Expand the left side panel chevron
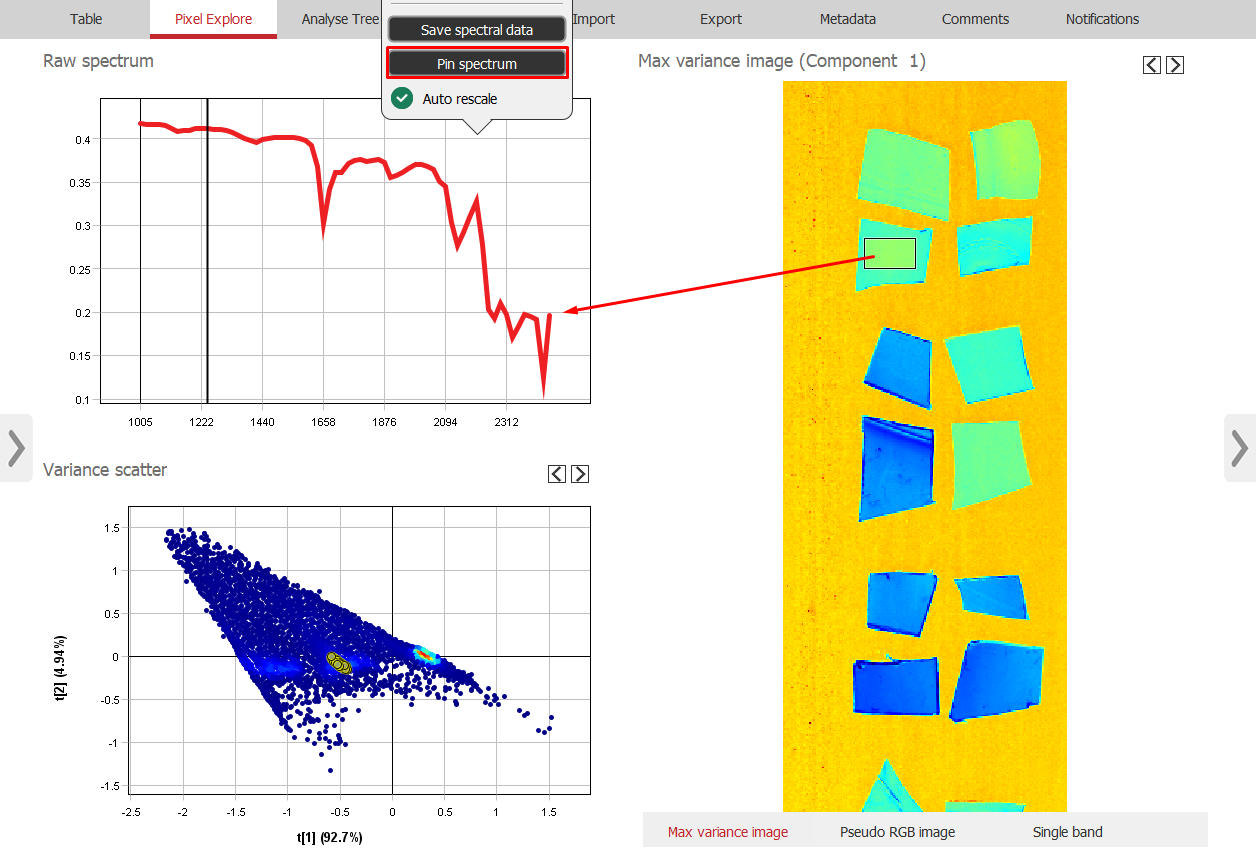 [16, 448]
